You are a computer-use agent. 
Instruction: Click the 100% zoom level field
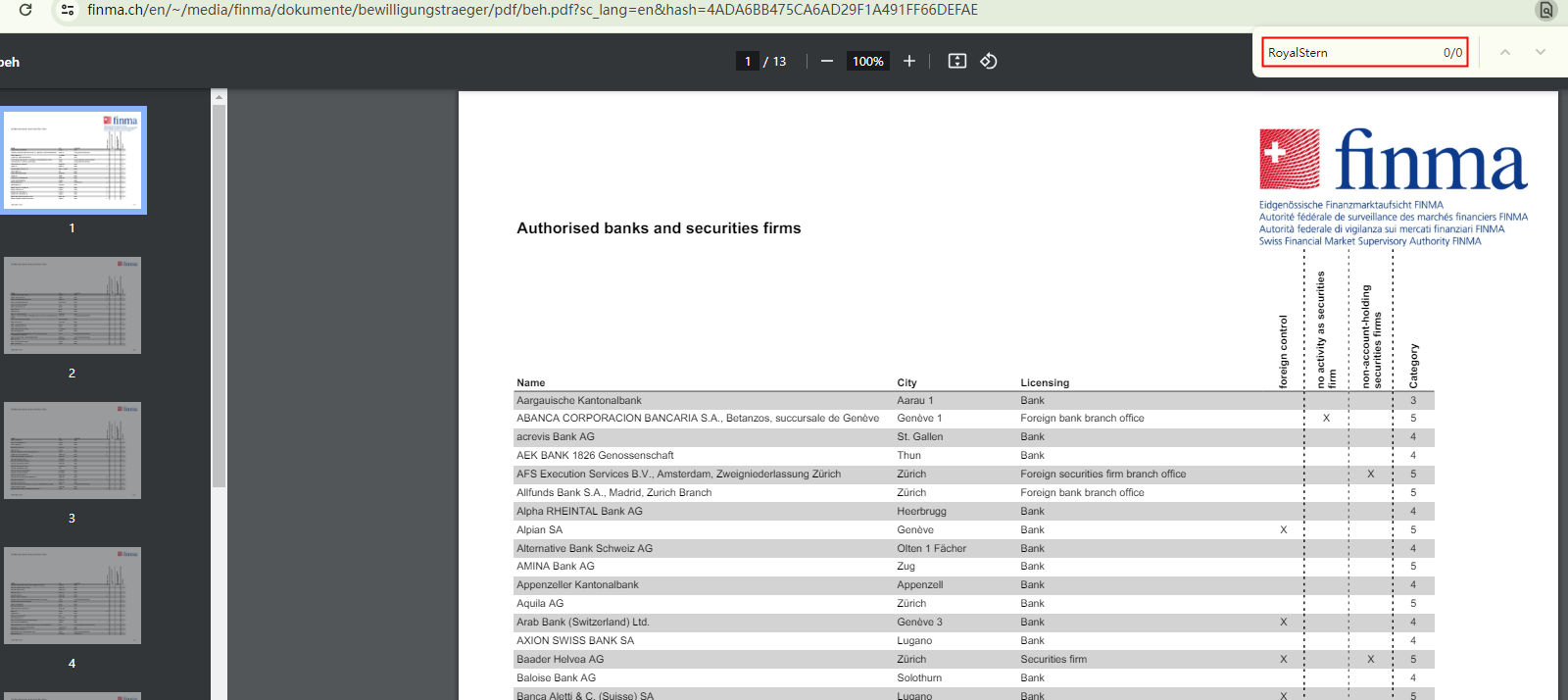867,61
